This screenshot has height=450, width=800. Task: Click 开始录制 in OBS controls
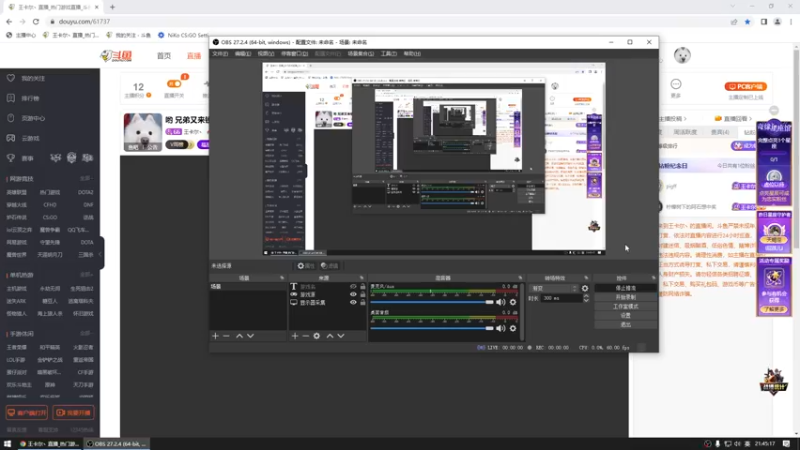[x=626, y=297]
